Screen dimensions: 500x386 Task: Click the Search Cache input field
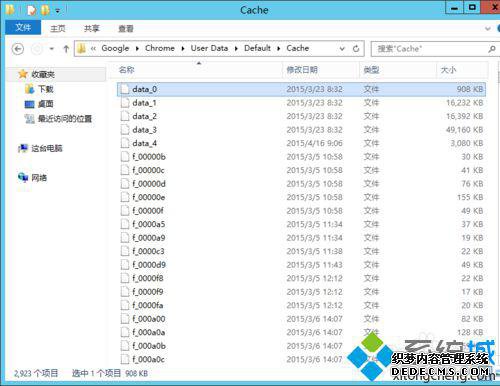pyautogui.click(x=430, y=49)
